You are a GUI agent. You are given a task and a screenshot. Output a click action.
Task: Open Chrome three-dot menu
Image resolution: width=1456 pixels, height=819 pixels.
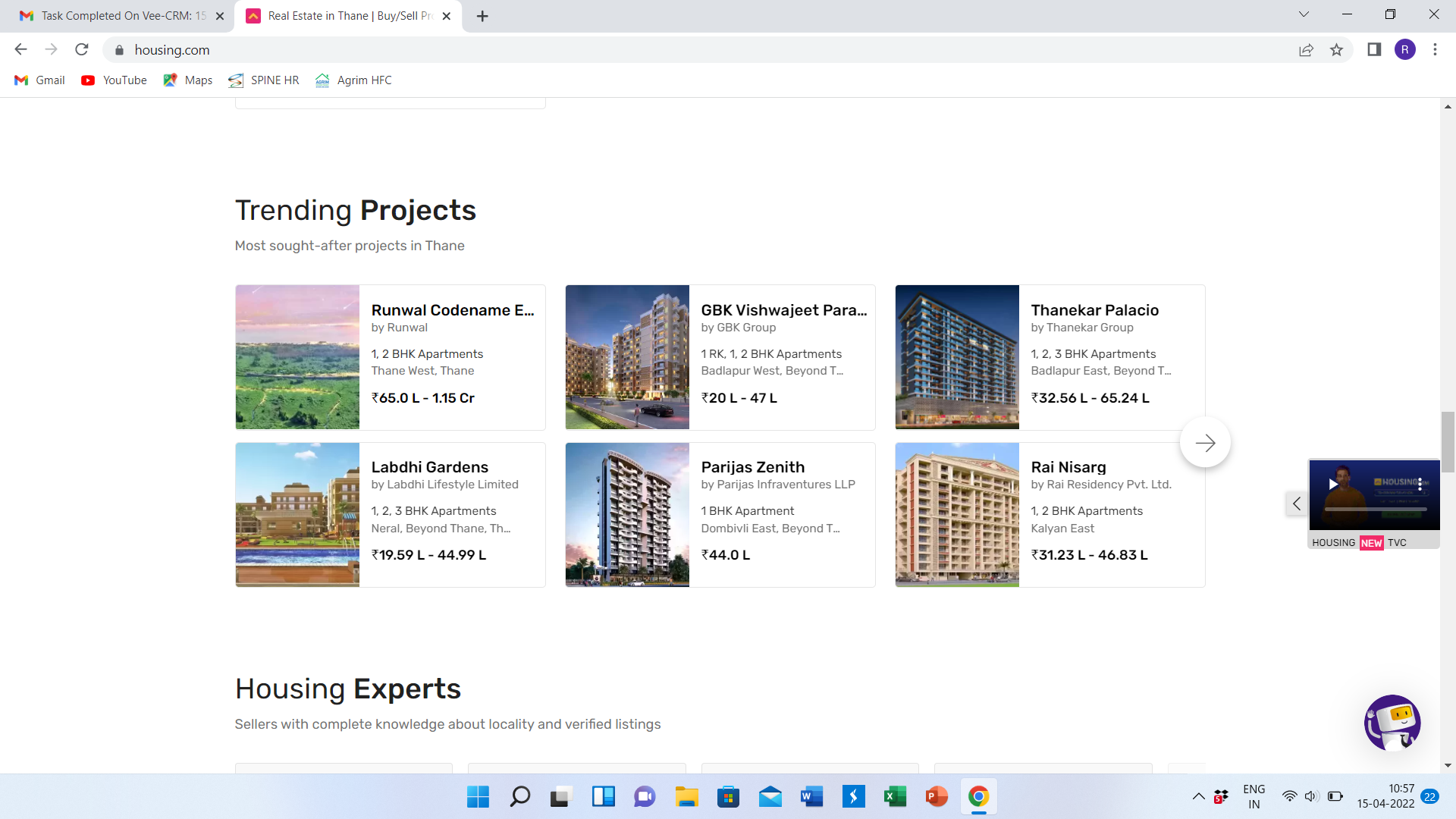[x=1435, y=49]
